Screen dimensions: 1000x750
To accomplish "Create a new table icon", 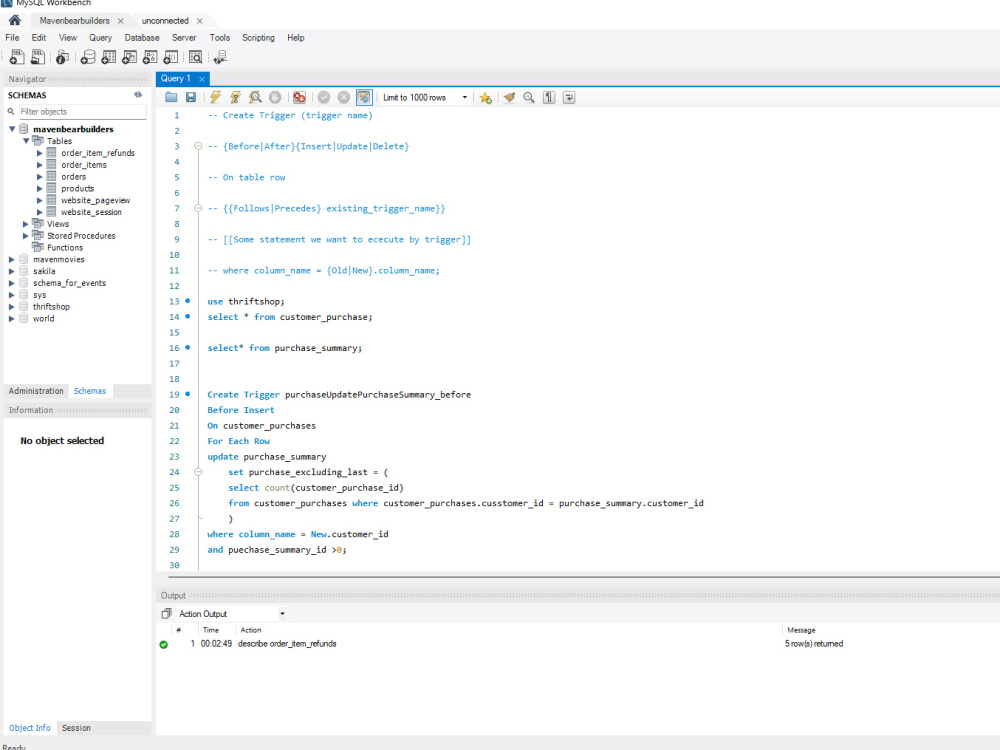I will point(109,57).
